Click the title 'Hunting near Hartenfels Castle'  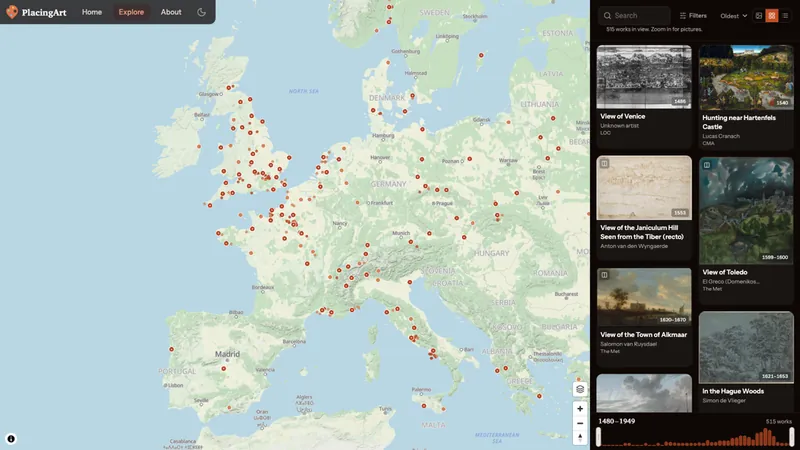point(739,122)
